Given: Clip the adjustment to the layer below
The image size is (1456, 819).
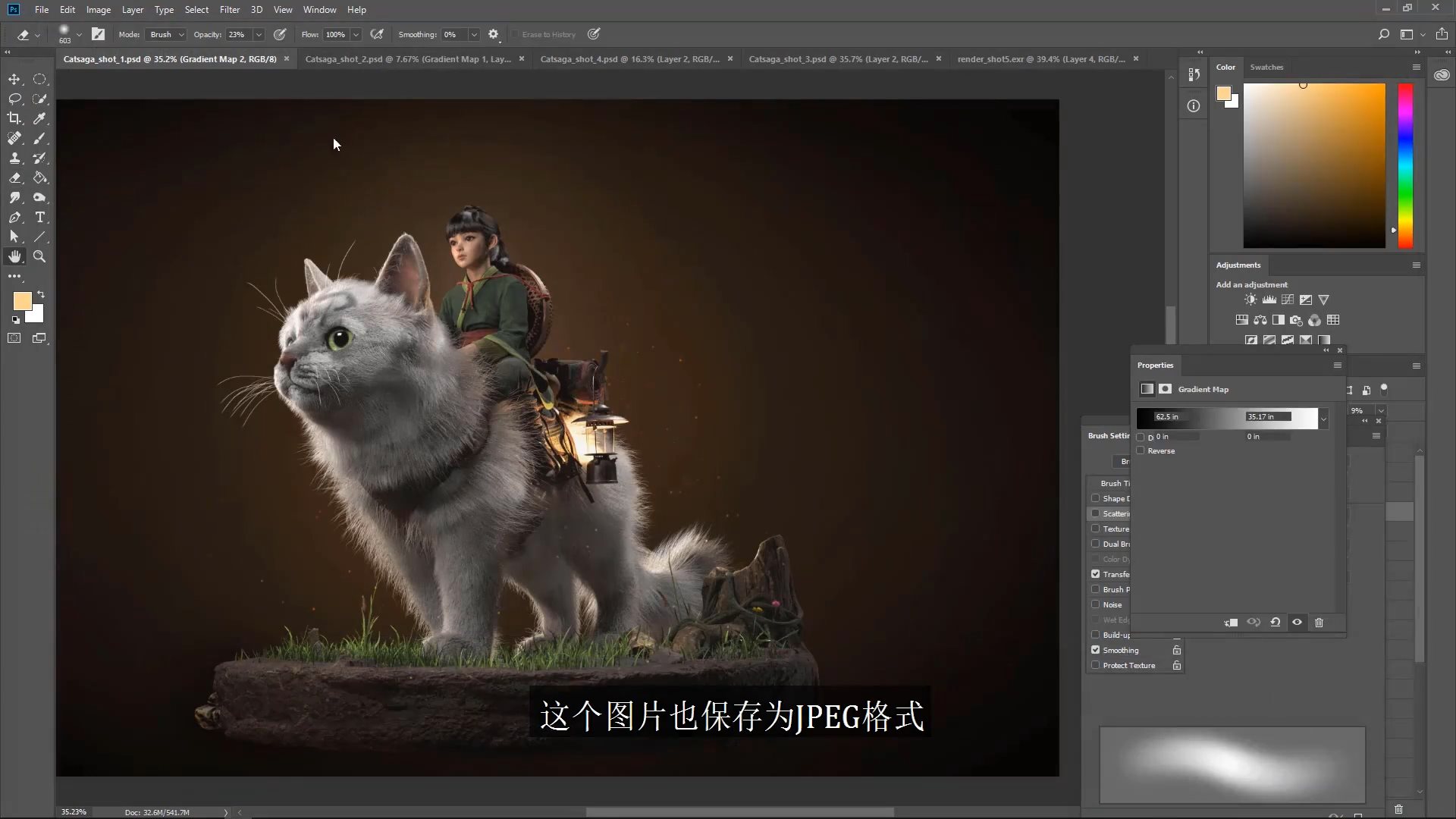Looking at the screenshot, I should point(1231,623).
